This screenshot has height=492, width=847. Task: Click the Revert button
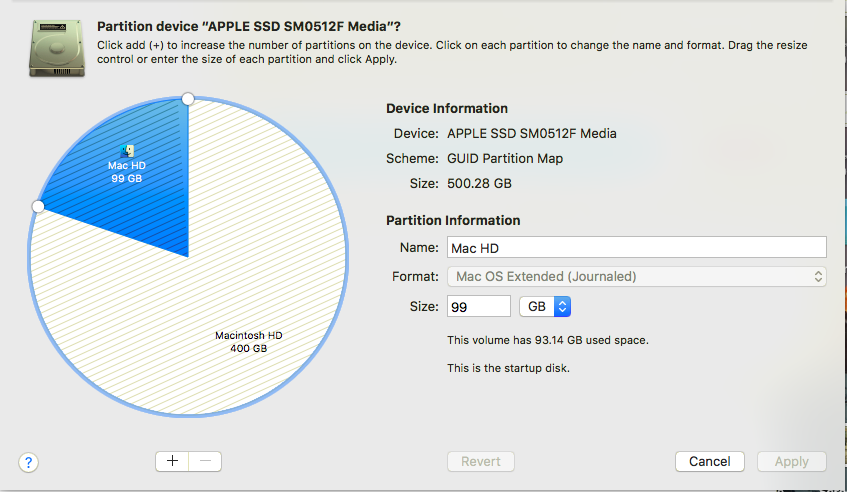click(480, 462)
